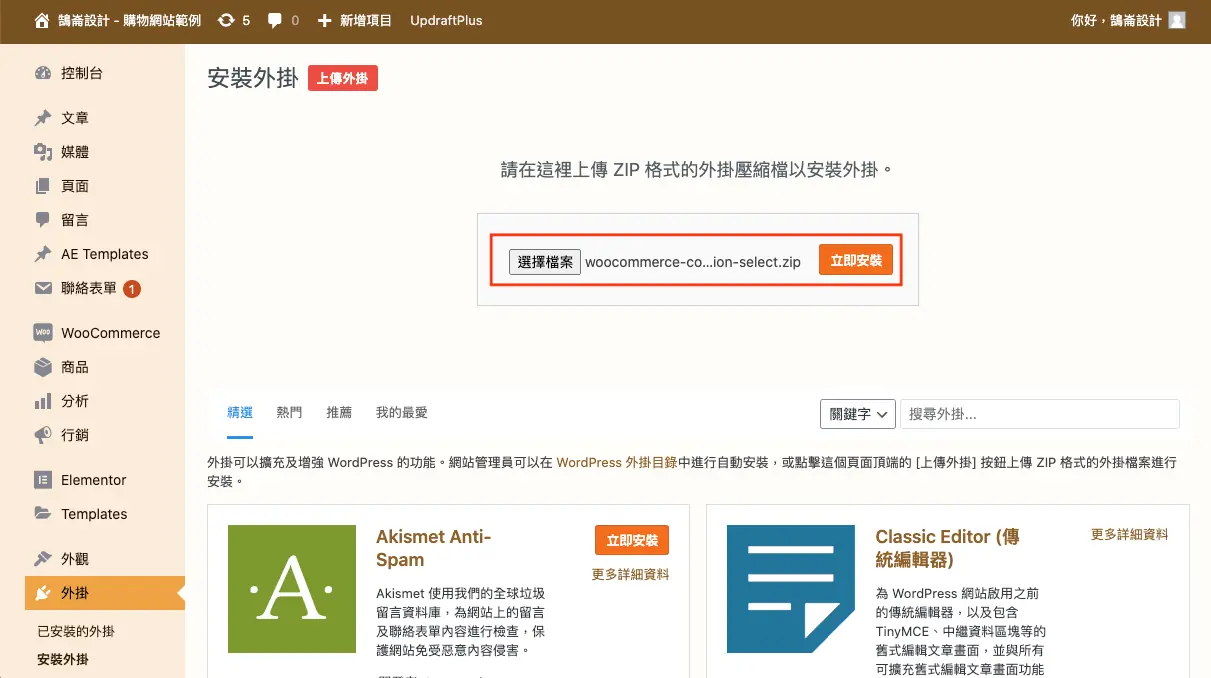Open 已安裝的外掛 submenu item

tap(76, 631)
